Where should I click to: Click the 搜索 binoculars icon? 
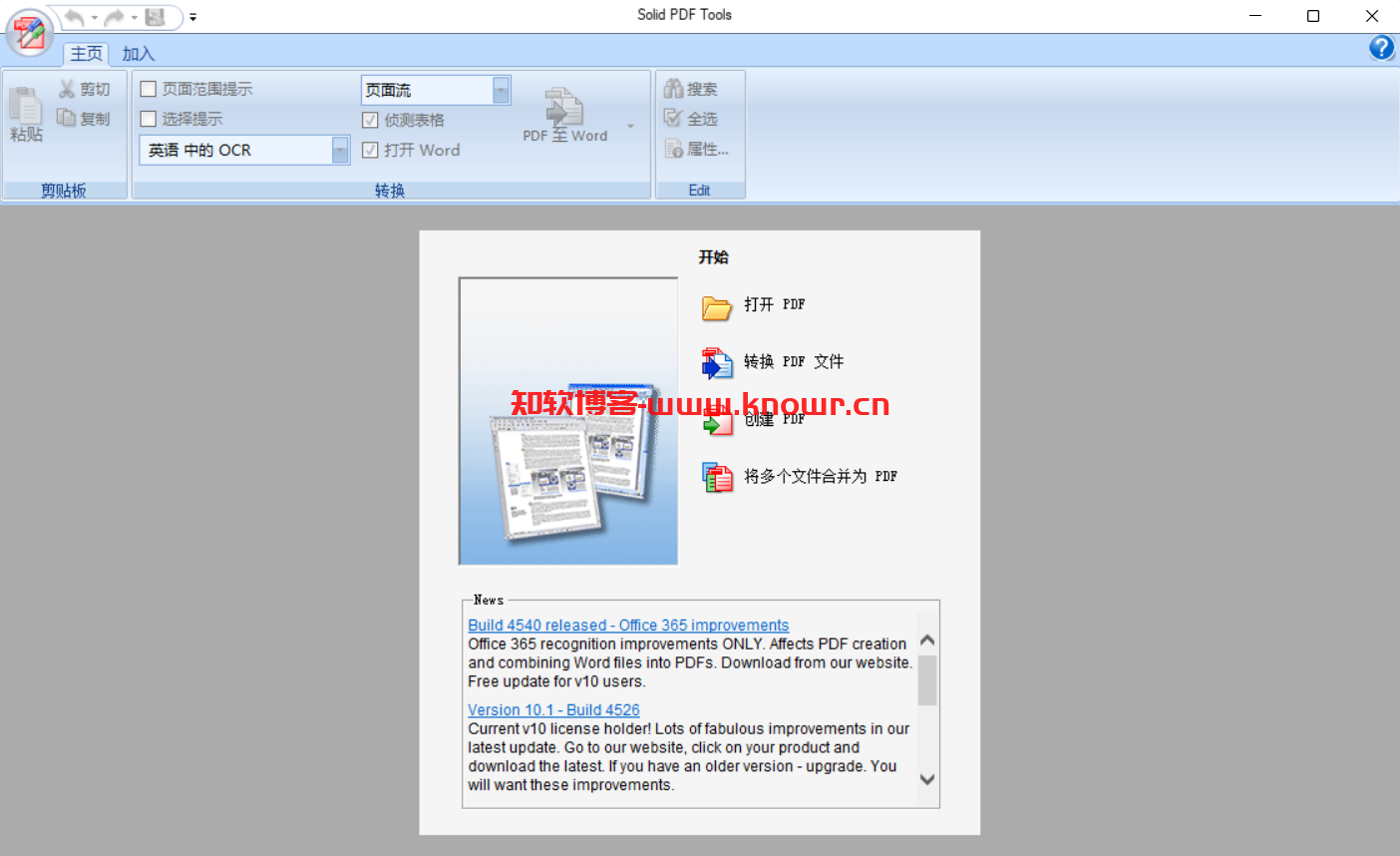click(674, 89)
